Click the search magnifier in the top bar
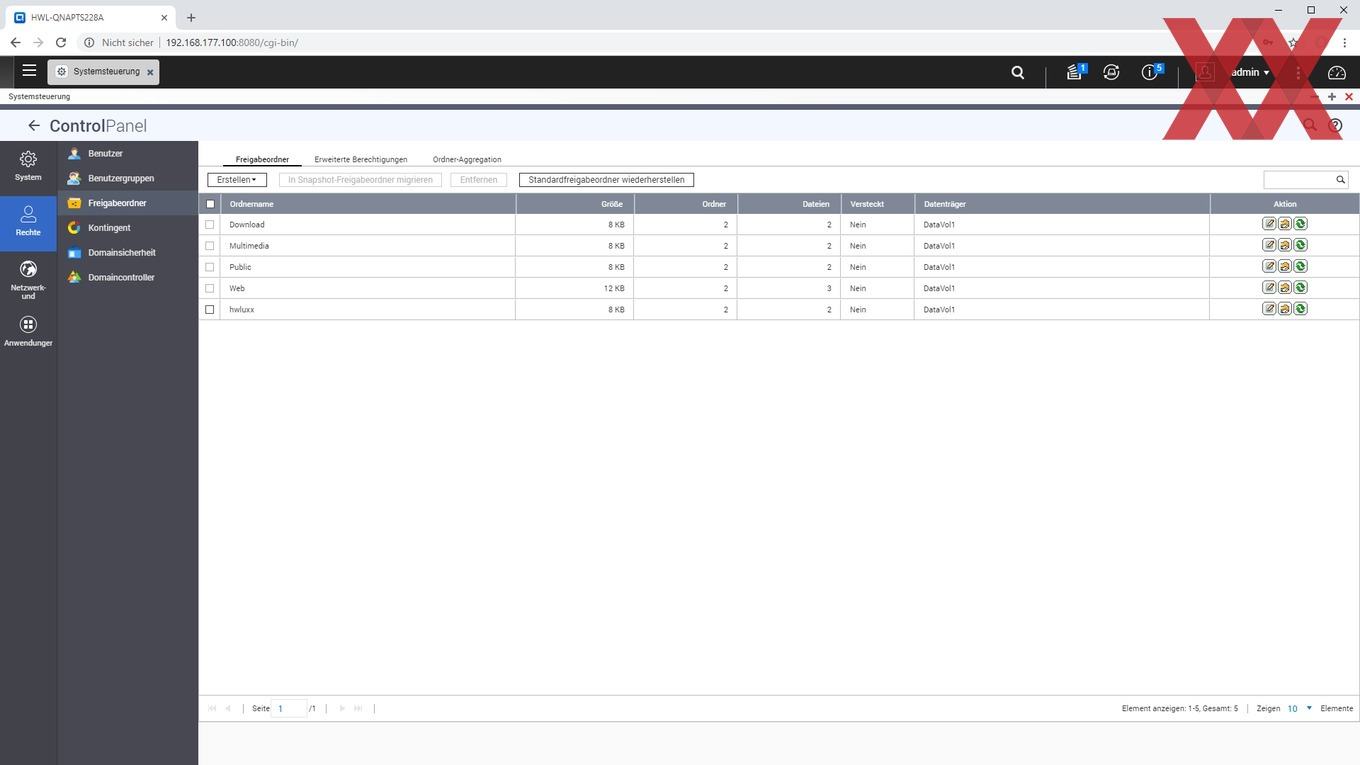The width and height of the screenshot is (1360, 765). pos(1017,72)
